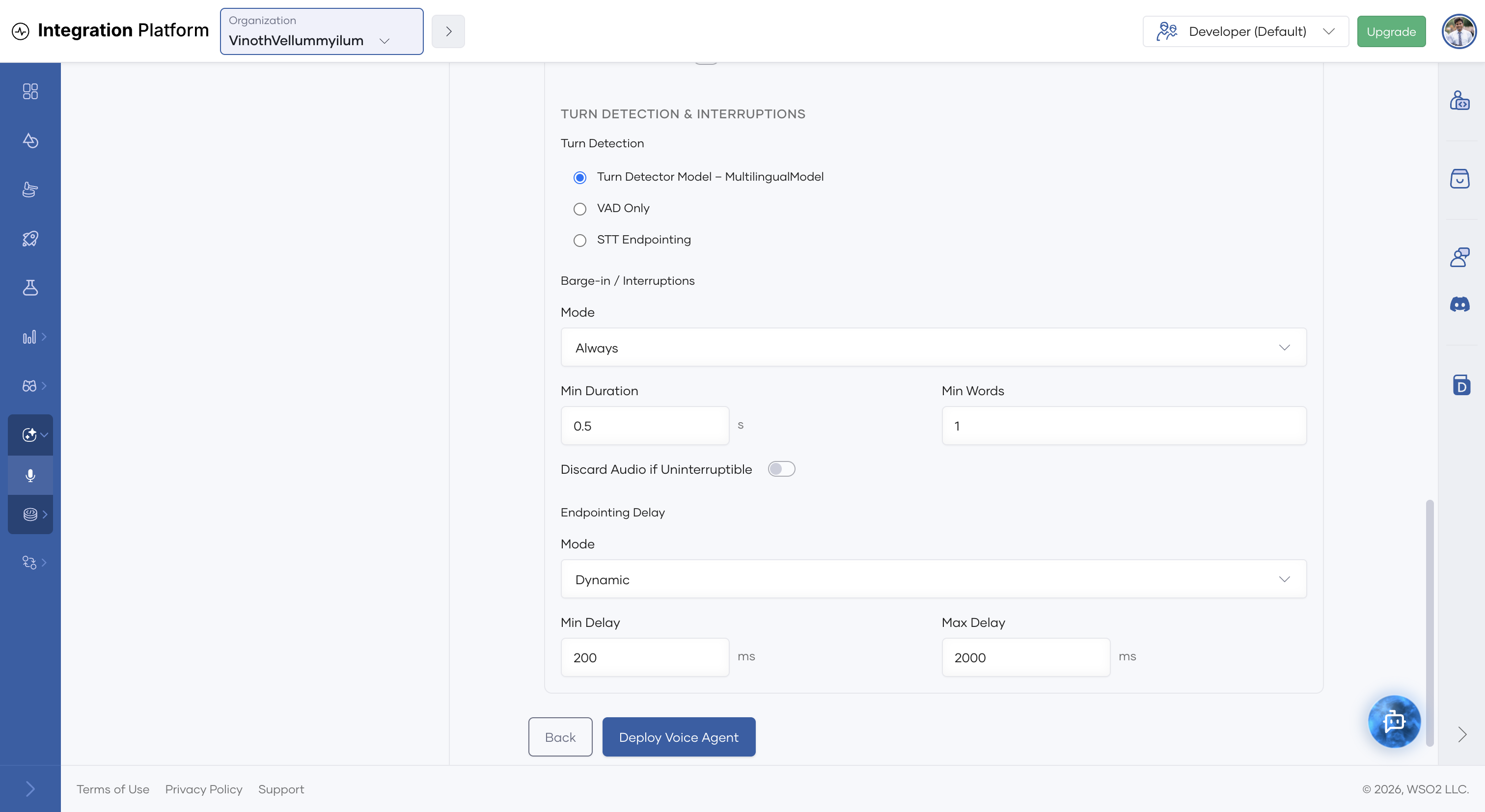Viewport: 1485px width, 812px height.
Task: Open the flask test icon in sidebar
Action: tap(30, 288)
